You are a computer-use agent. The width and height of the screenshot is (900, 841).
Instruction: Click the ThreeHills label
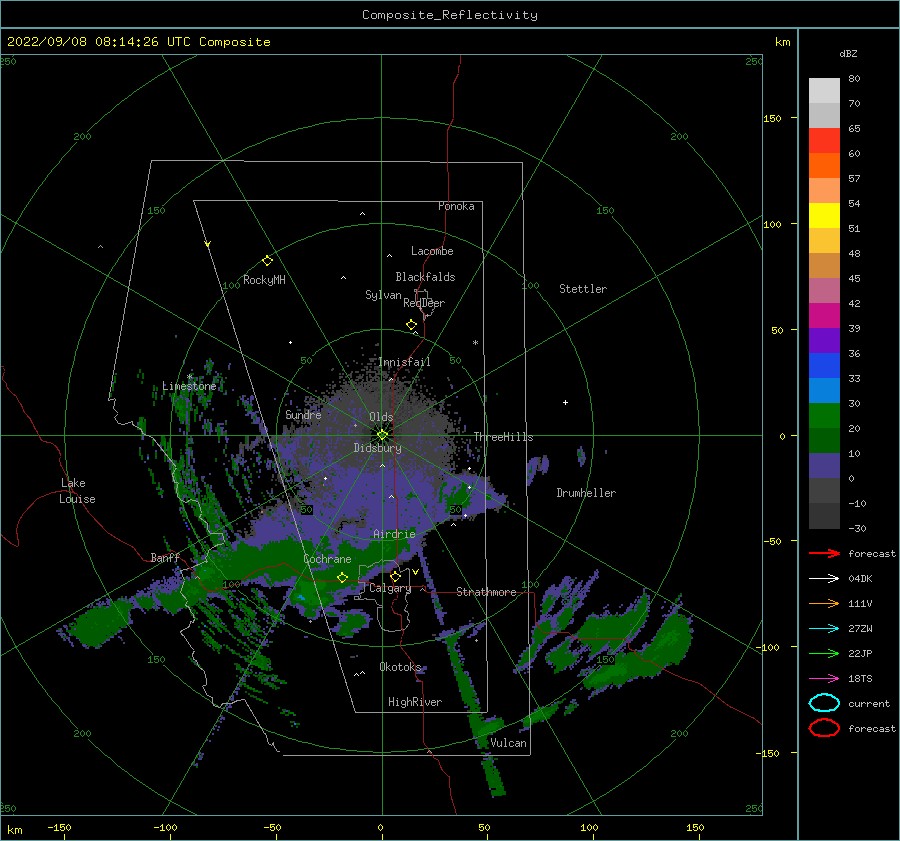tap(503, 437)
